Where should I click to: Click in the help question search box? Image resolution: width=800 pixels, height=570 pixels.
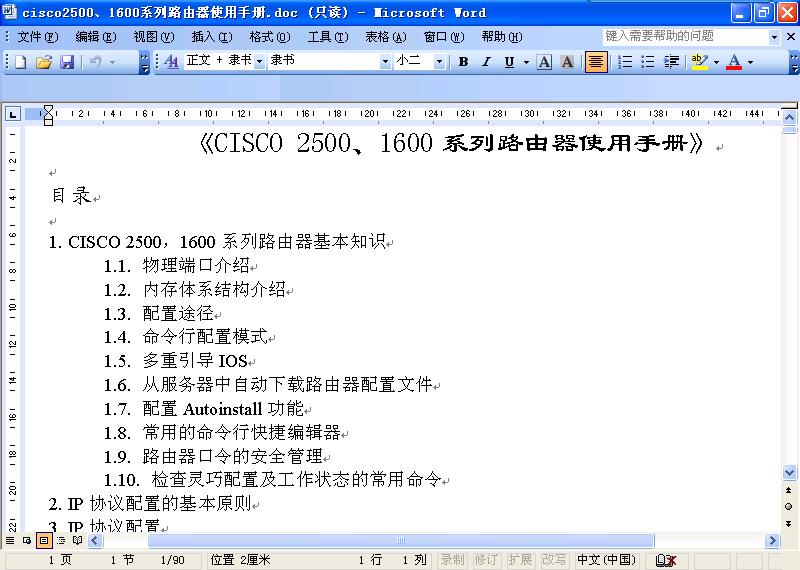[x=685, y=36]
